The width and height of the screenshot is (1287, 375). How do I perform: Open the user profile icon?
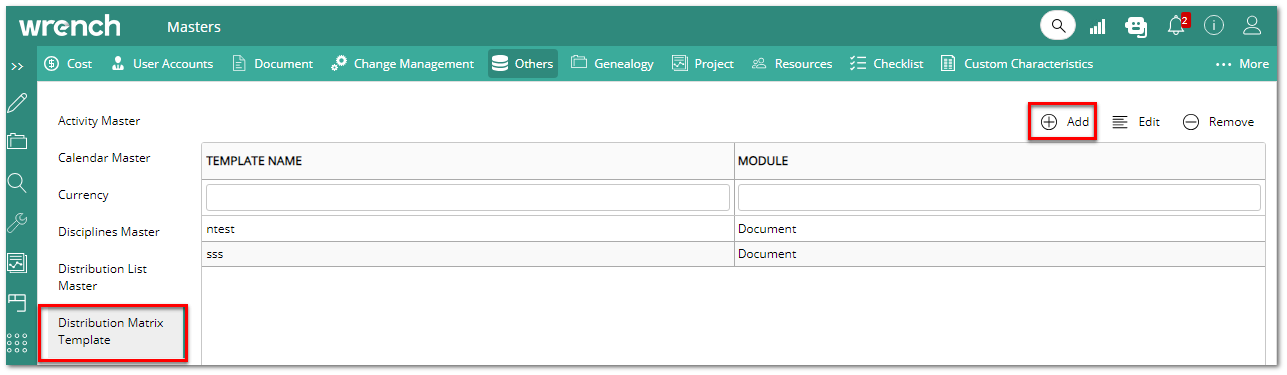coord(1252,26)
